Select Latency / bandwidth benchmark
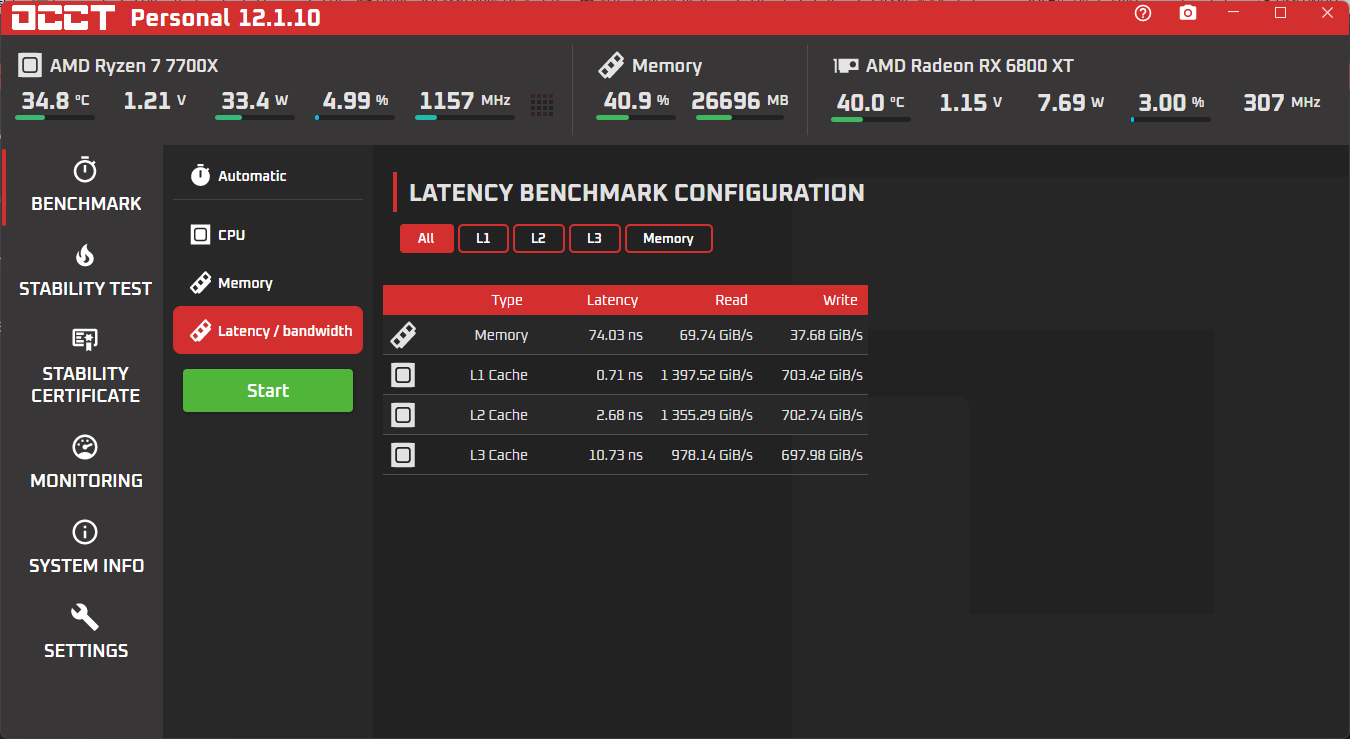Viewport: 1350px width, 739px height. (x=268, y=330)
